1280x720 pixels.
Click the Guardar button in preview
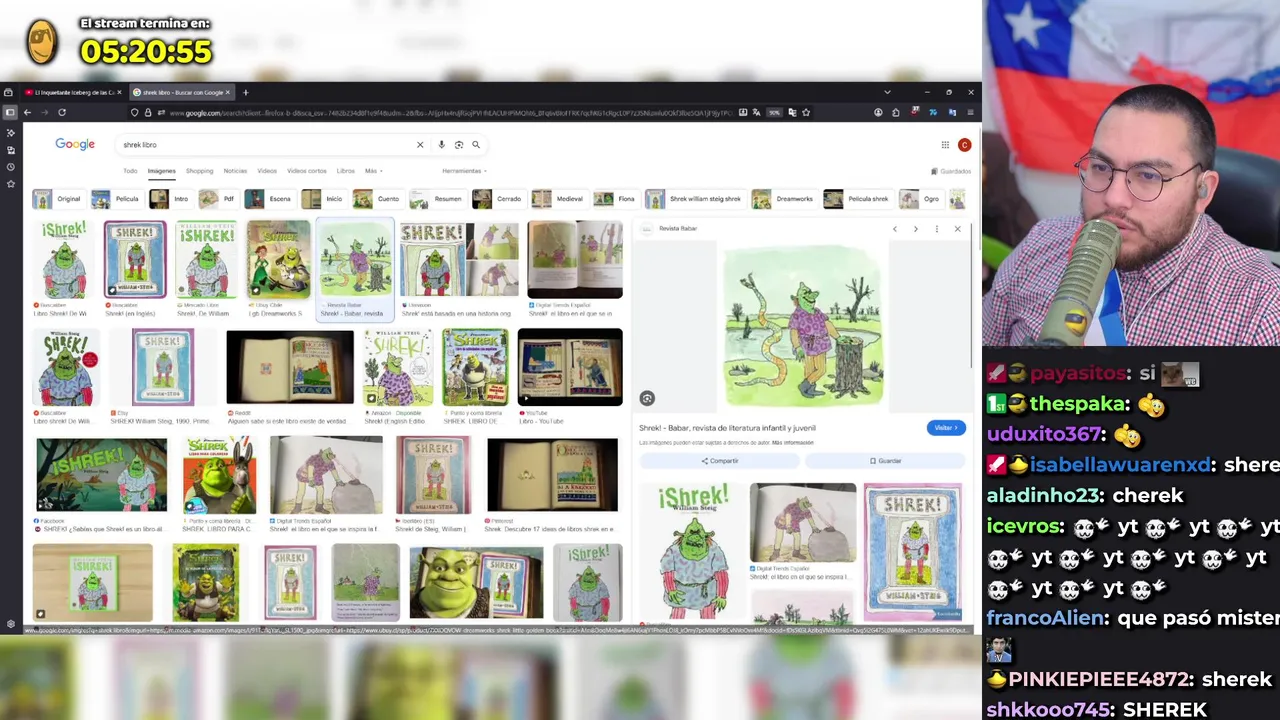[885, 461]
